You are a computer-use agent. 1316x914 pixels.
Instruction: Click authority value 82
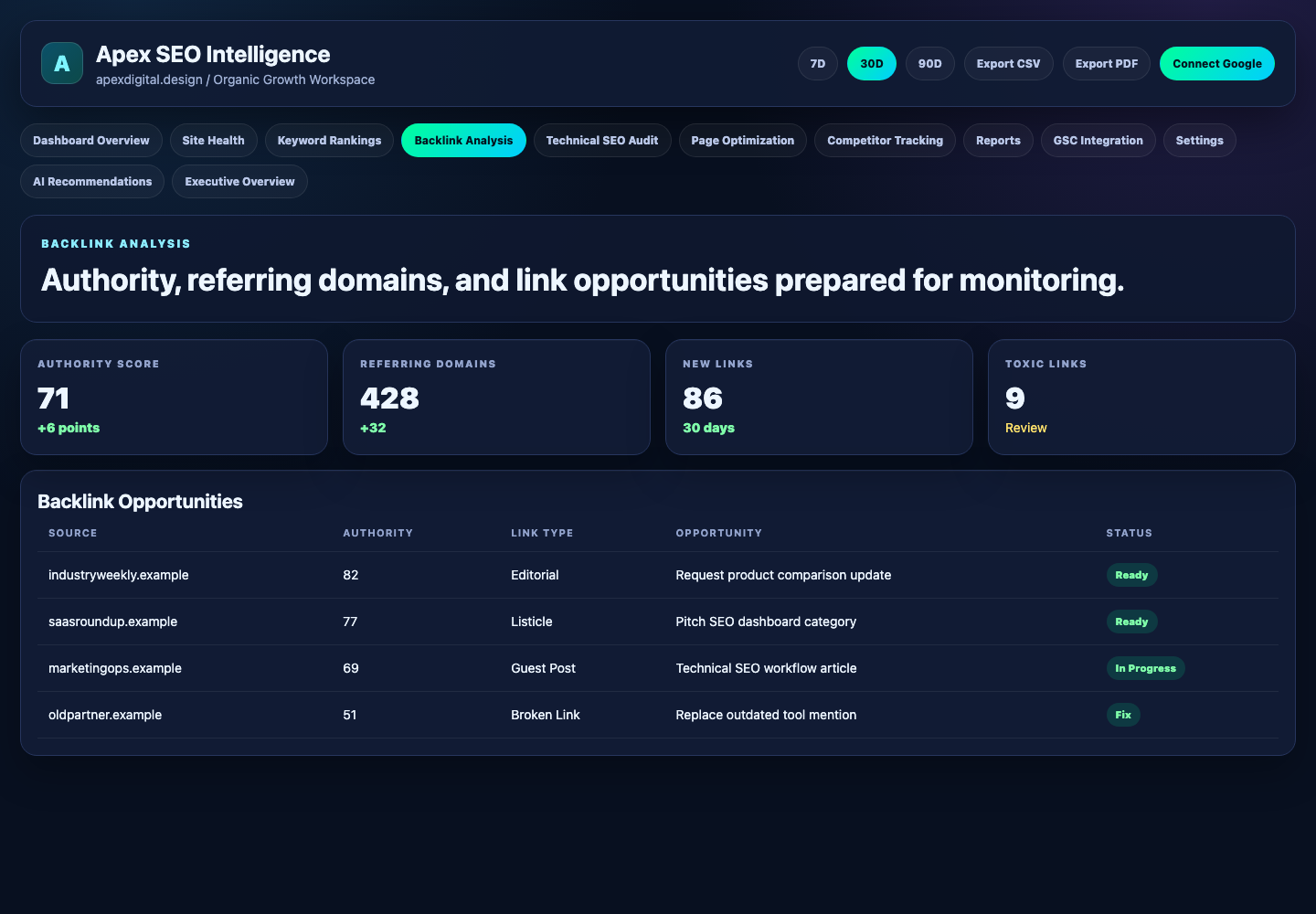351,575
